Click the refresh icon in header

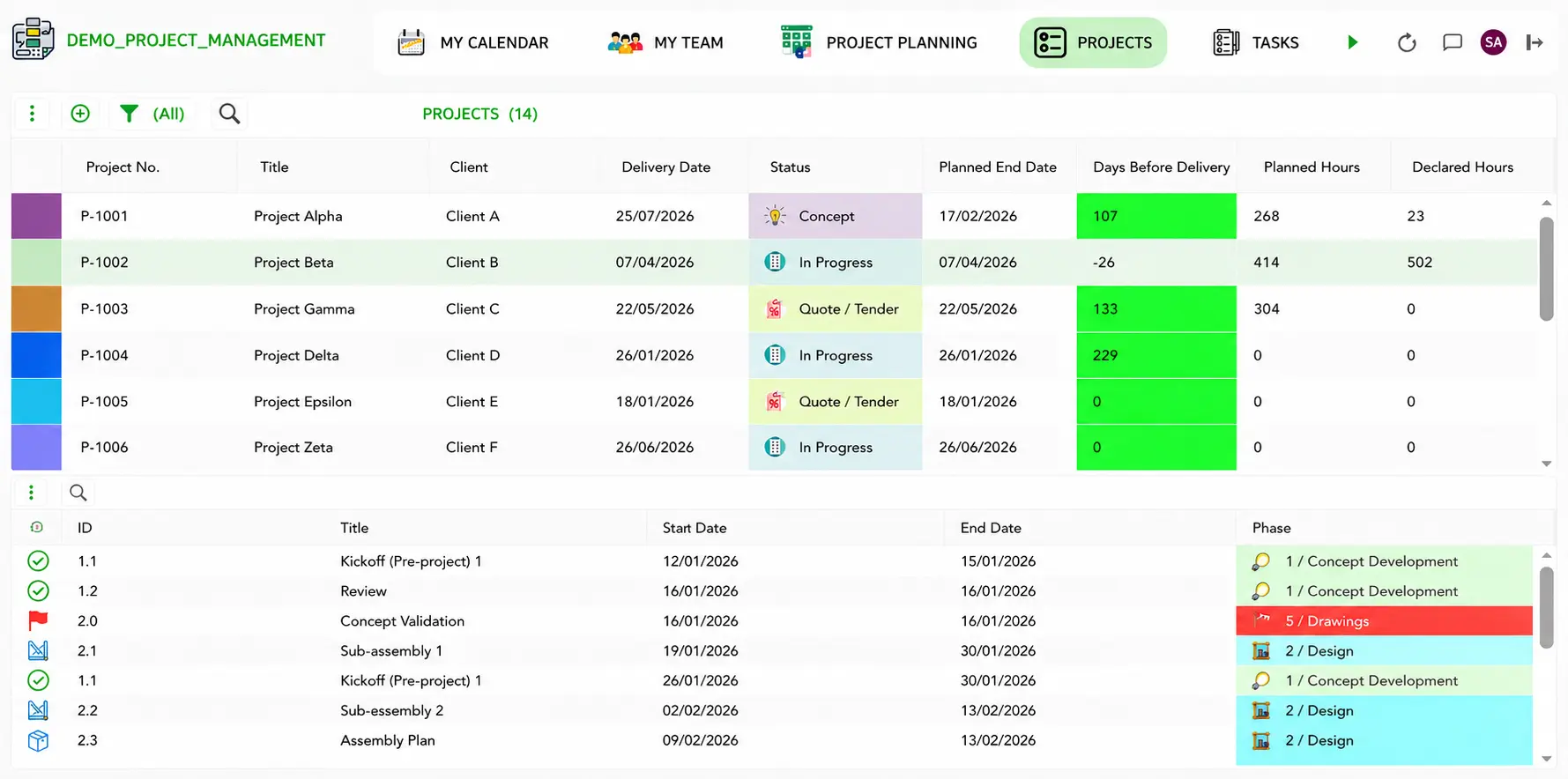1407,42
